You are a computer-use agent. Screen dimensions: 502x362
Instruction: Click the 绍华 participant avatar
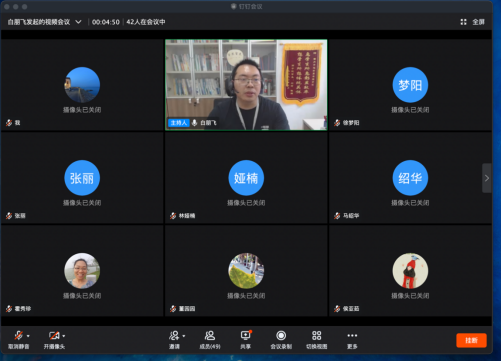pyautogui.click(x=410, y=178)
